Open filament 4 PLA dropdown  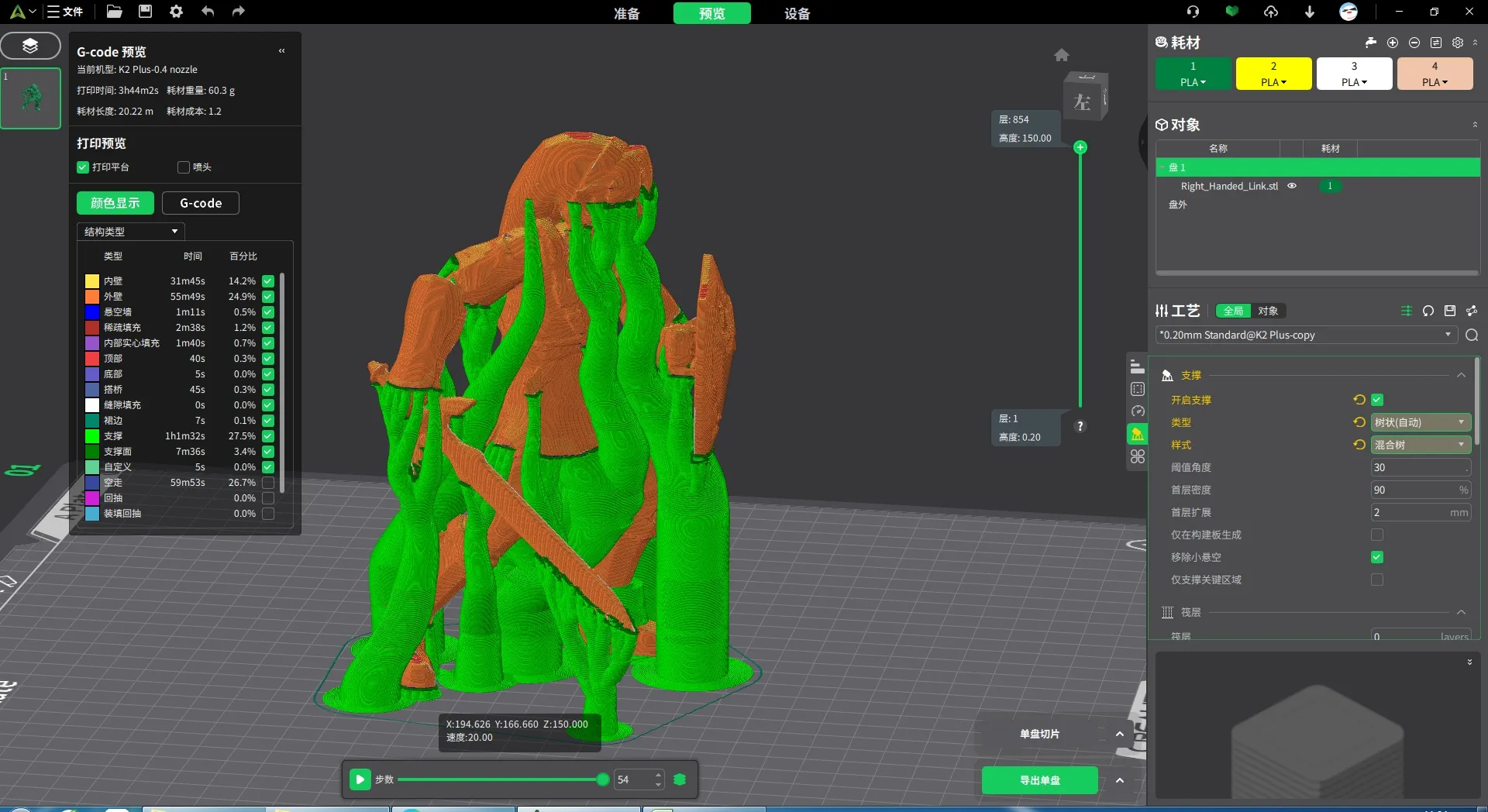[1435, 82]
